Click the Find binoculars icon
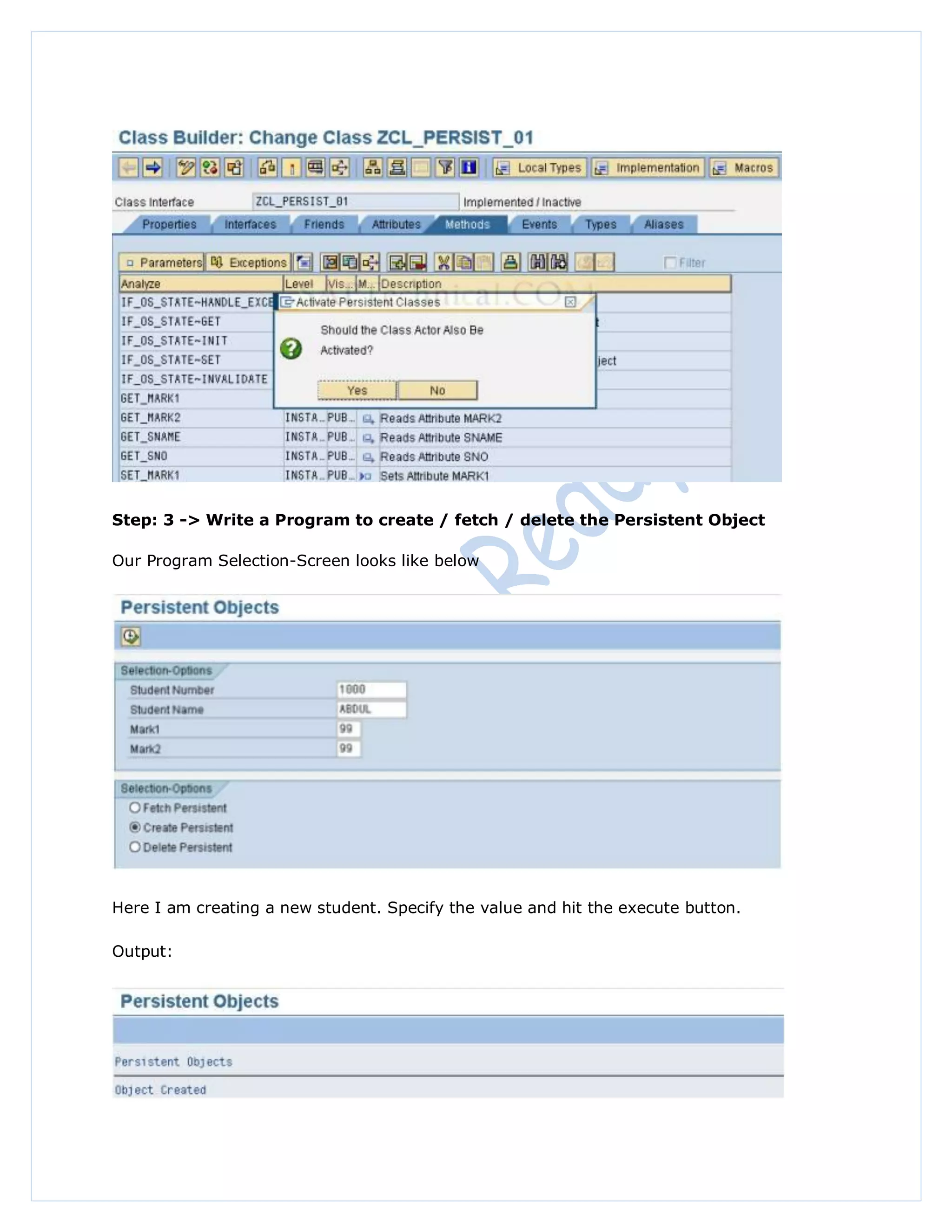 tap(538, 262)
